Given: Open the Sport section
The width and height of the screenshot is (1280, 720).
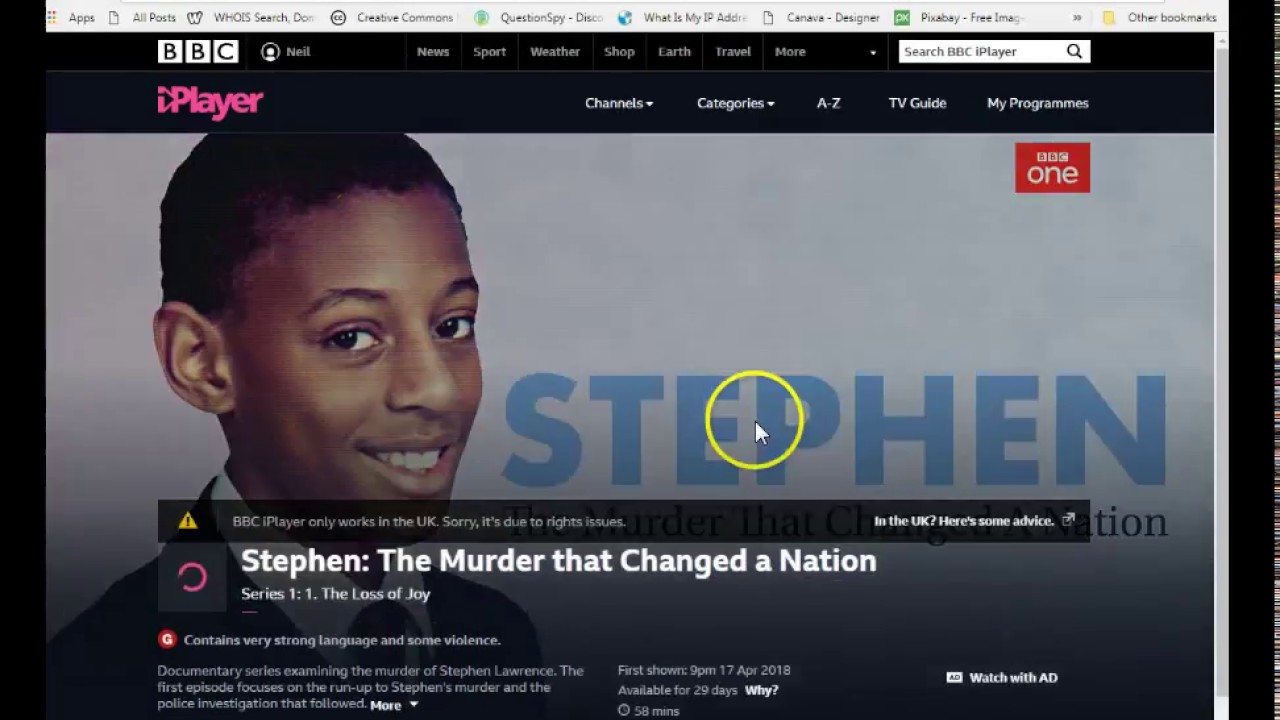Looking at the screenshot, I should coord(489,51).
